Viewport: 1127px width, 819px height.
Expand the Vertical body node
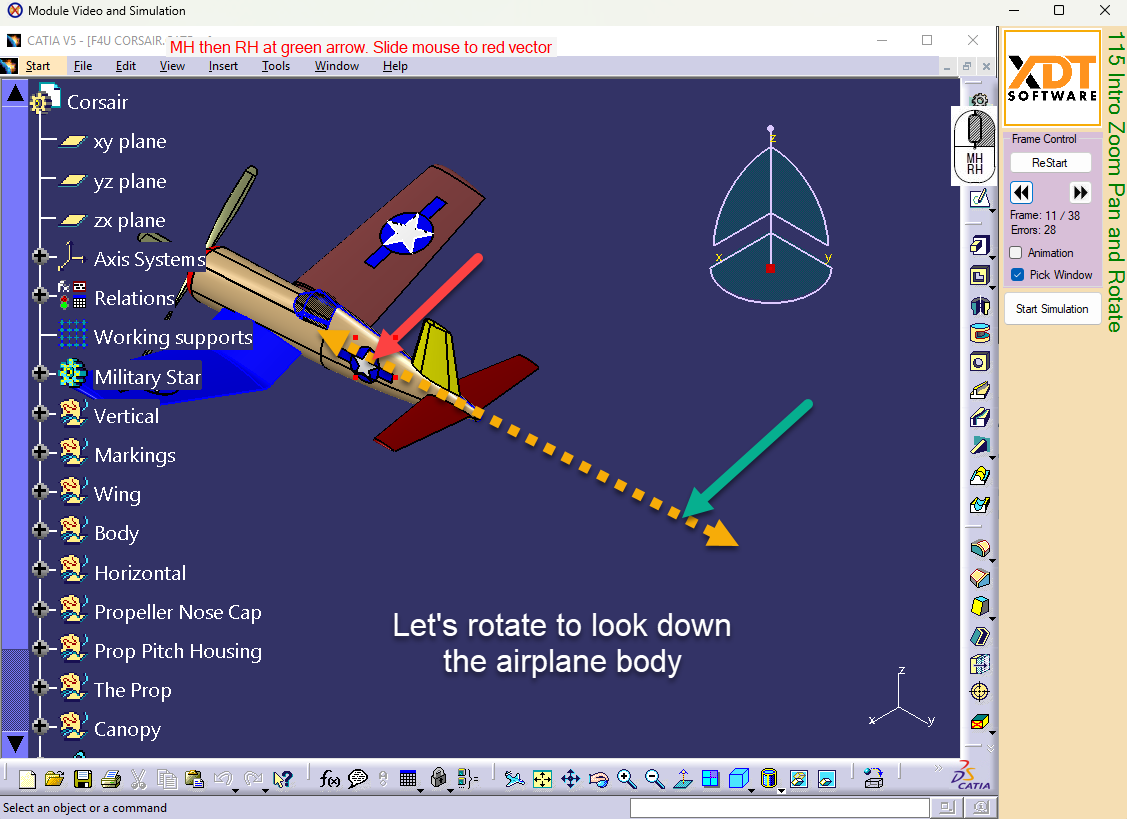pos(40,413)
